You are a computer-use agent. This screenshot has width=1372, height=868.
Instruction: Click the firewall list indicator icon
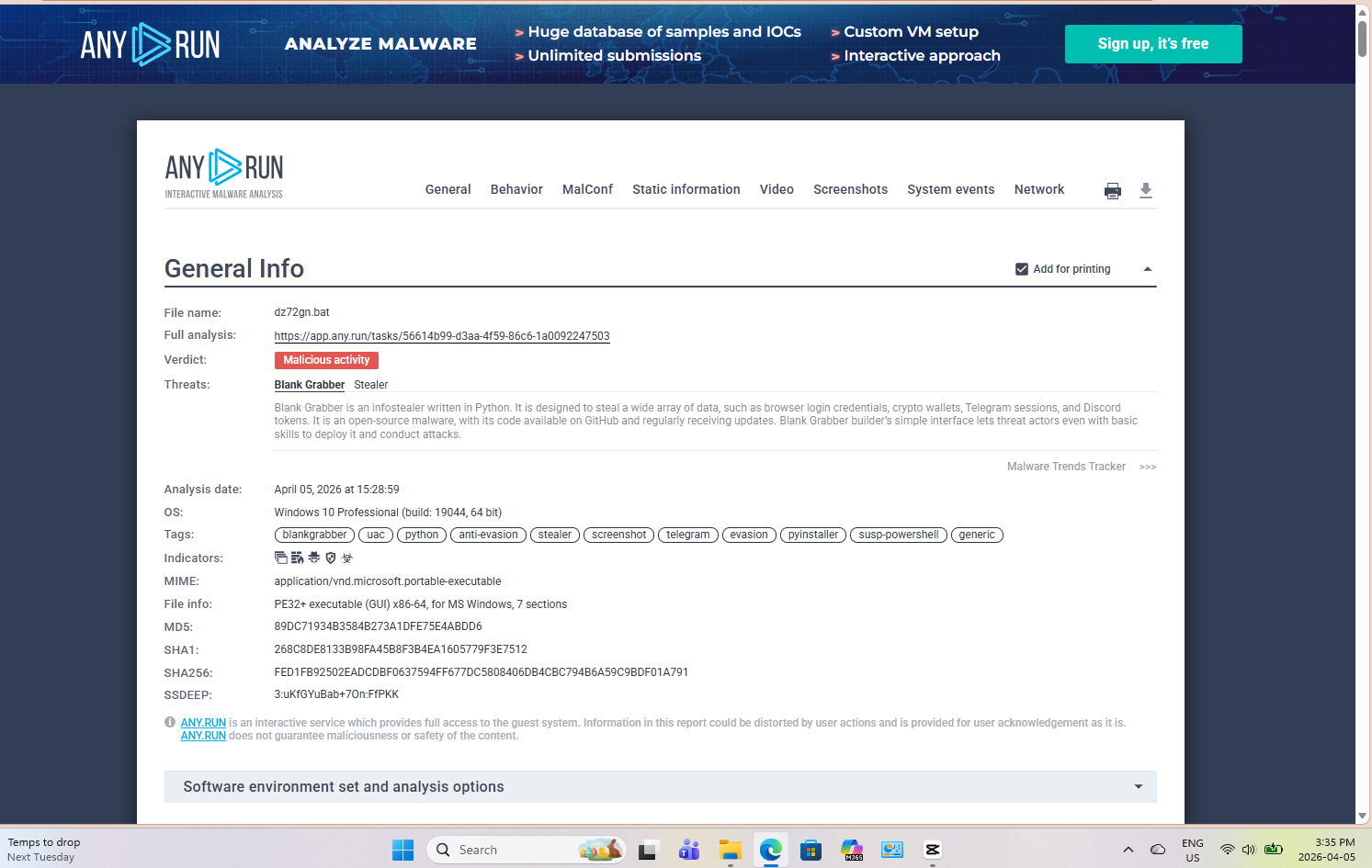(298, 558)
